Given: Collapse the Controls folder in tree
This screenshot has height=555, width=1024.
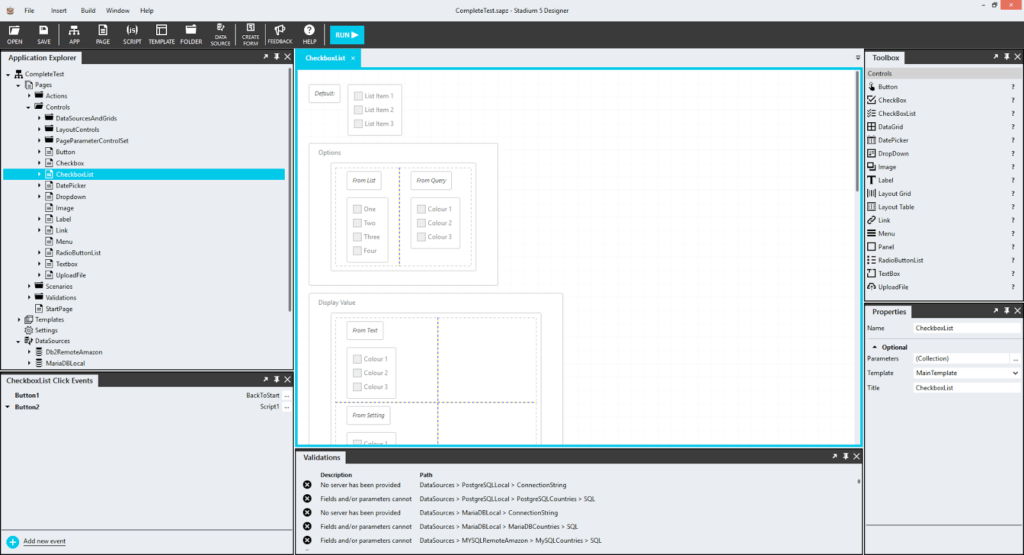Looking at the screenshot, I should coord(29,107).
